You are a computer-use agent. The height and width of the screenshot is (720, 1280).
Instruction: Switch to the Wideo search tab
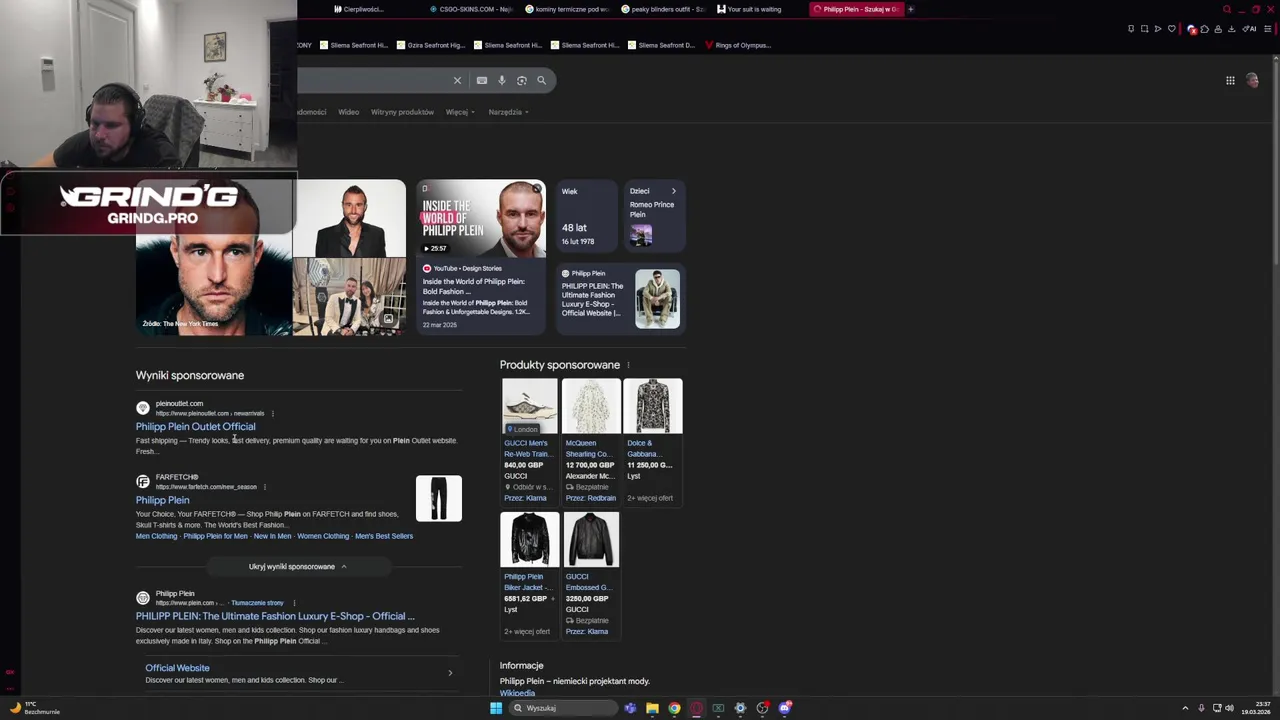point(348,112)
